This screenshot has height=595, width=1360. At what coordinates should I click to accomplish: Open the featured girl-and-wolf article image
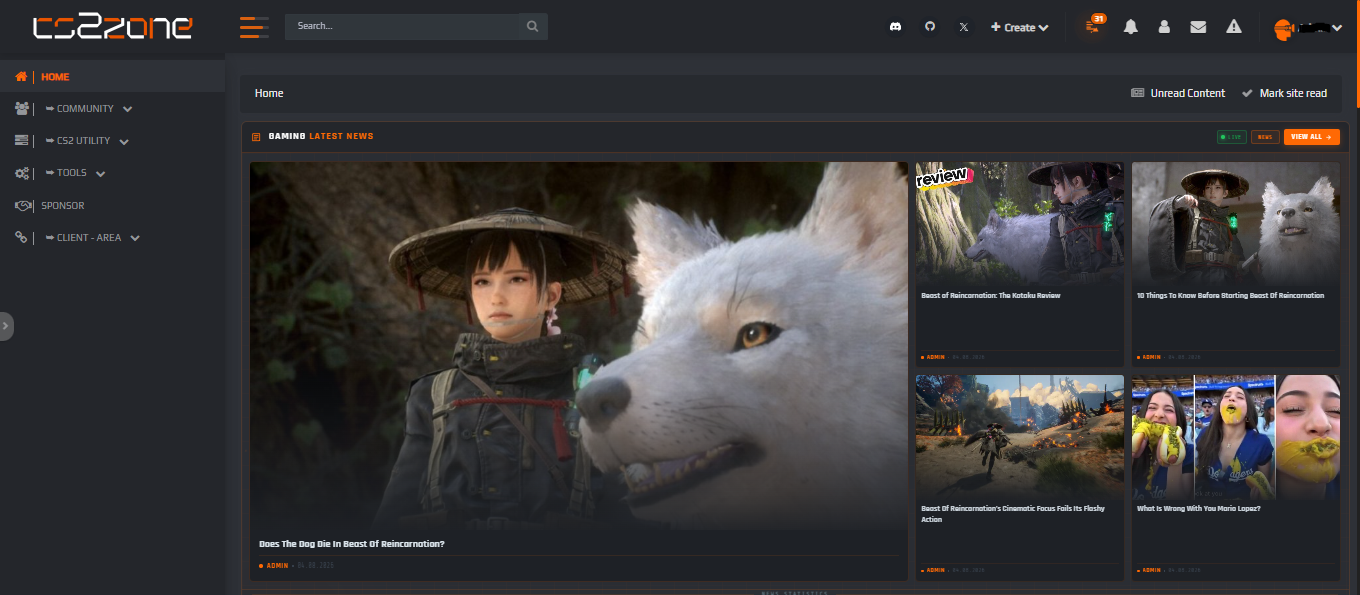(578, 346)
